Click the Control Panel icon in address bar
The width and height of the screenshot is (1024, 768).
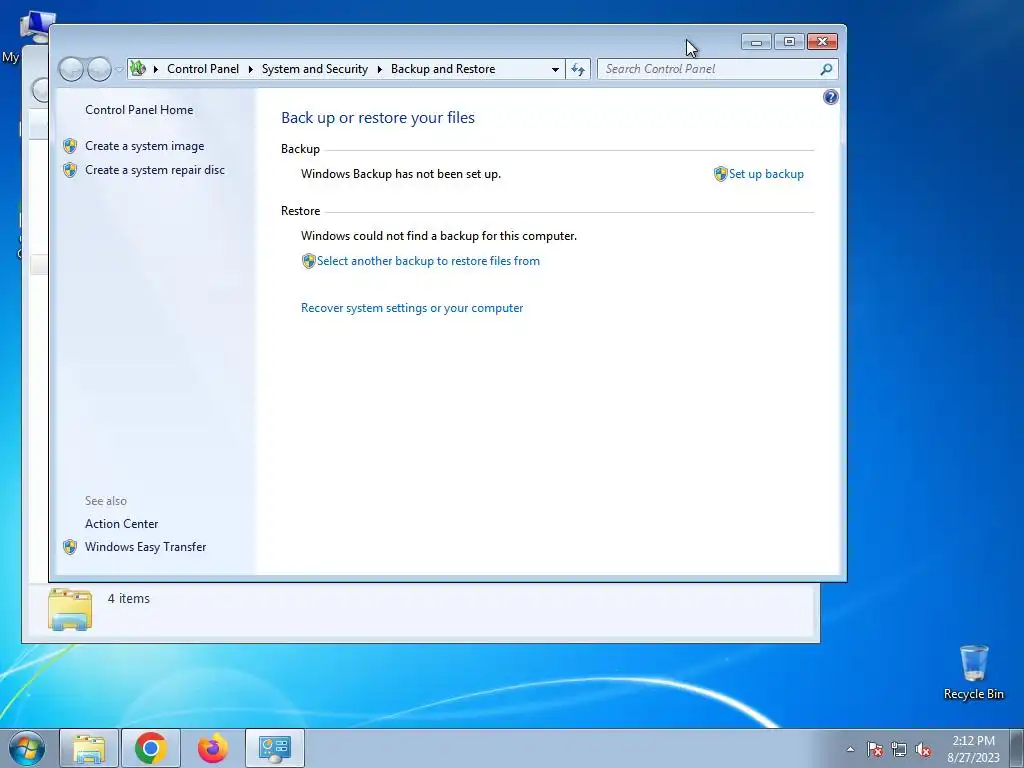(138, 69)
